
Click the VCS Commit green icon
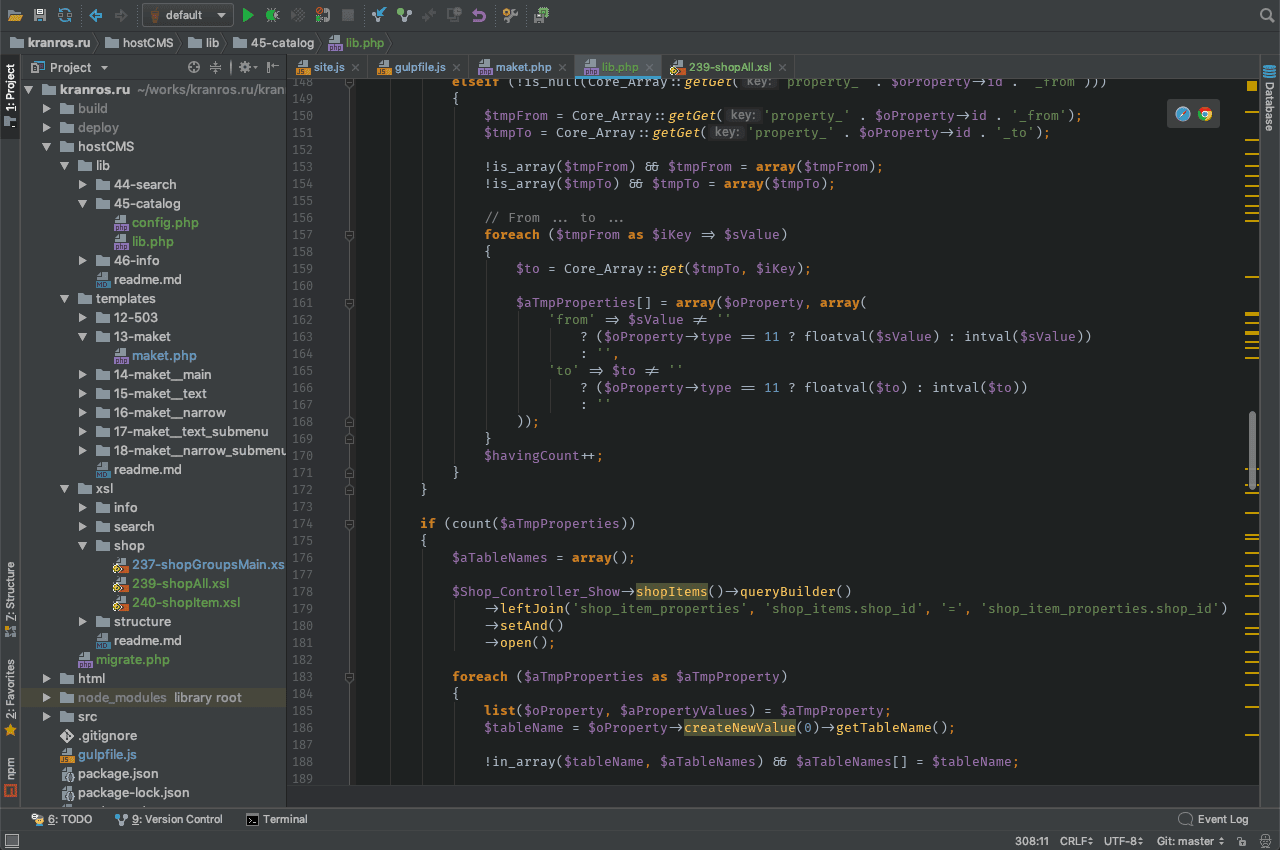click(x=404, y=15)
